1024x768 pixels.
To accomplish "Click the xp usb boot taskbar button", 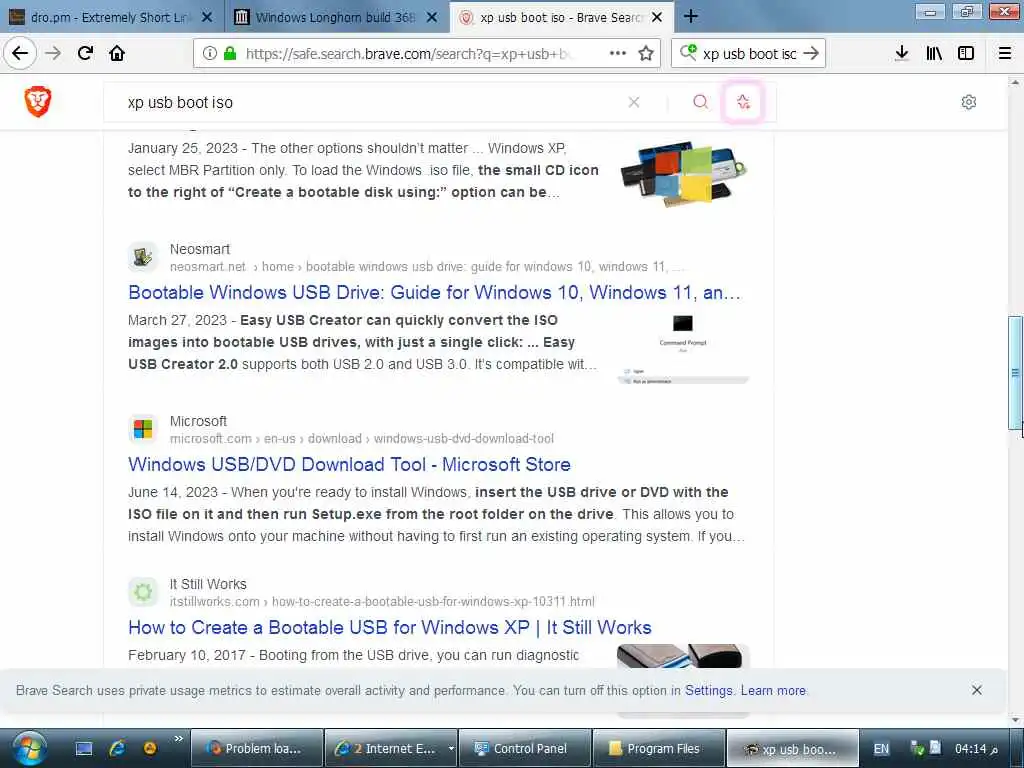I will click(792, 748).
